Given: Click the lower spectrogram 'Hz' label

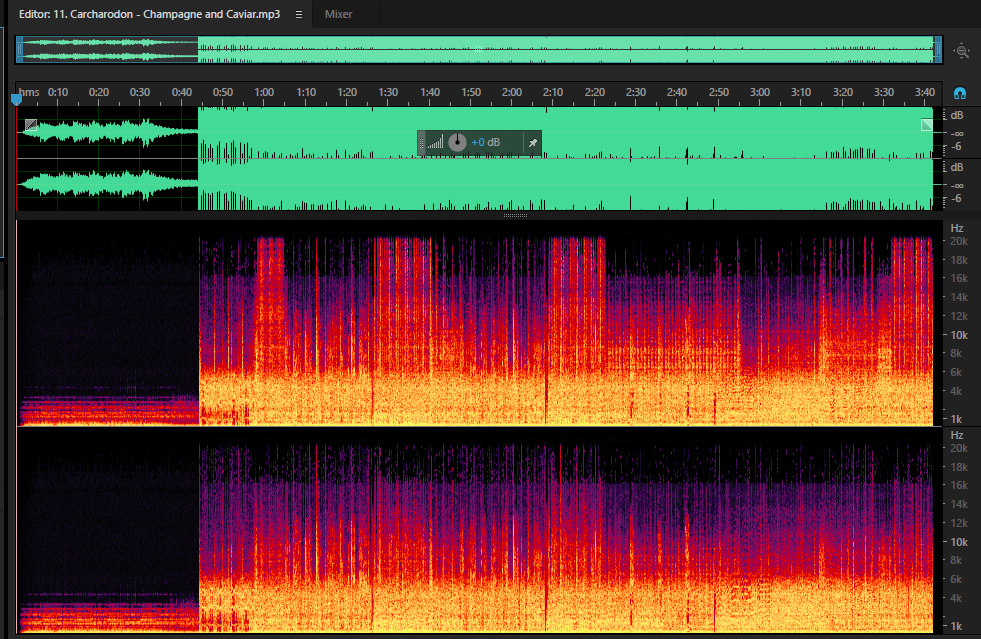Looking at the screenshot, I should (x=957, y=435).
